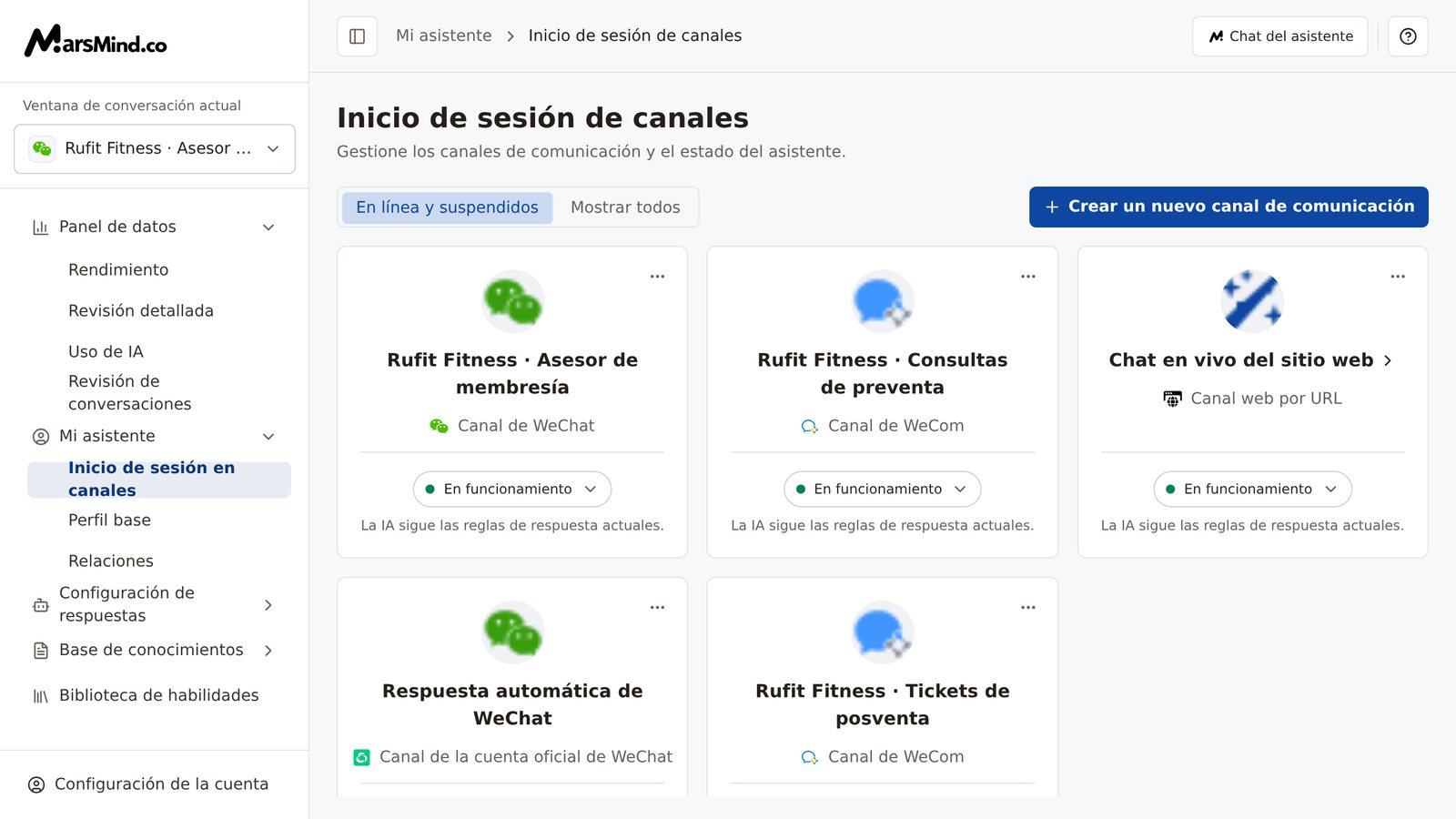Toggle the sidebar panel icon

(357, 36)
